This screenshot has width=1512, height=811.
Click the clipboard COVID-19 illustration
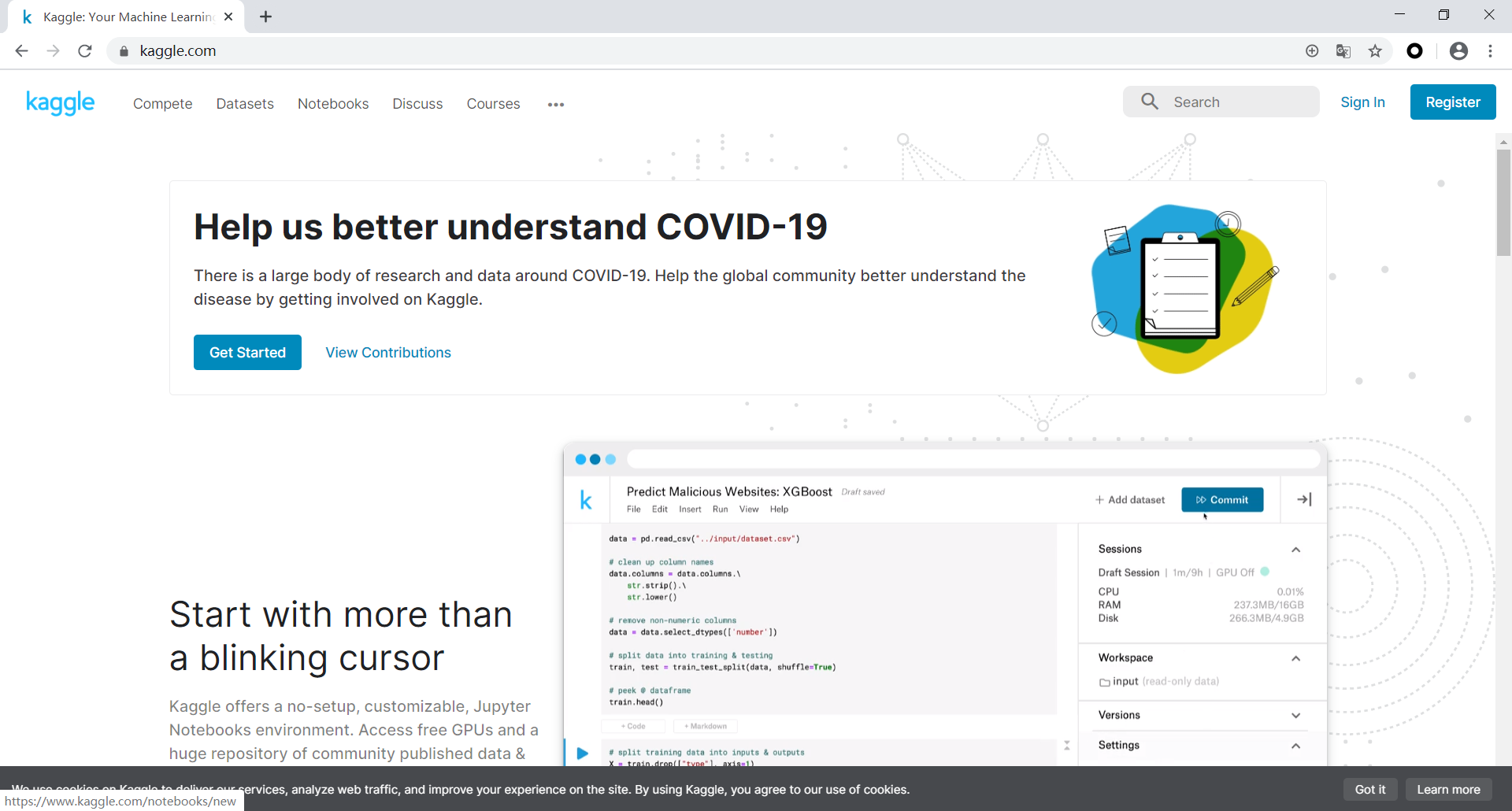point(1184,288)
